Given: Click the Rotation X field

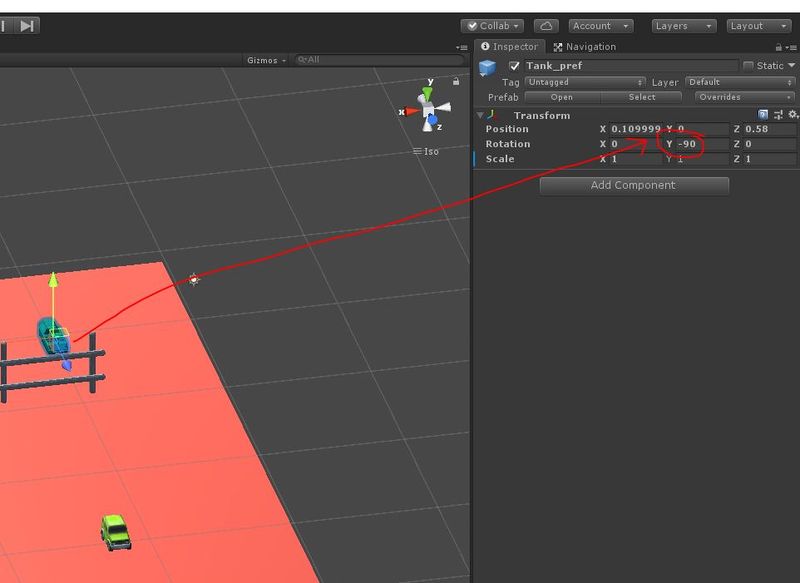Looking at the screenshot, I should 636,144.
